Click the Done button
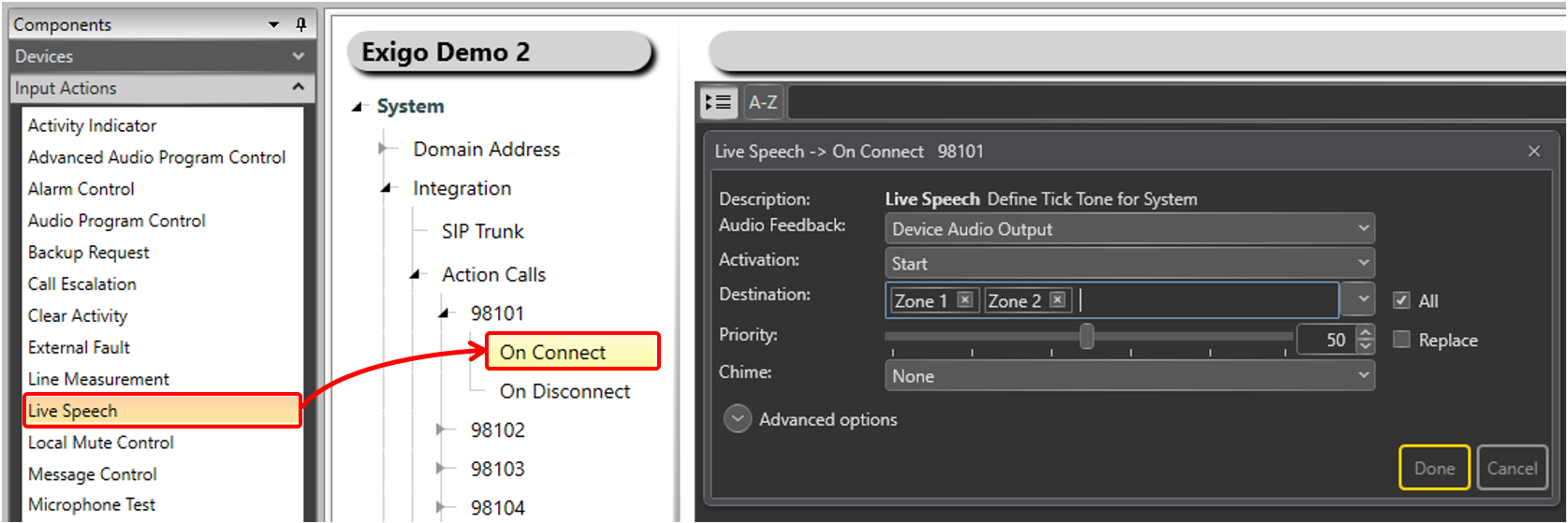 (x=1434, y=468)
